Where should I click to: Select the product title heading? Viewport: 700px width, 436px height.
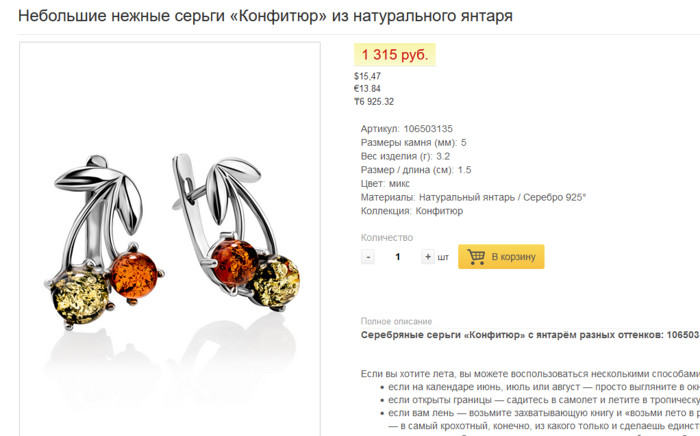(265, 16)
